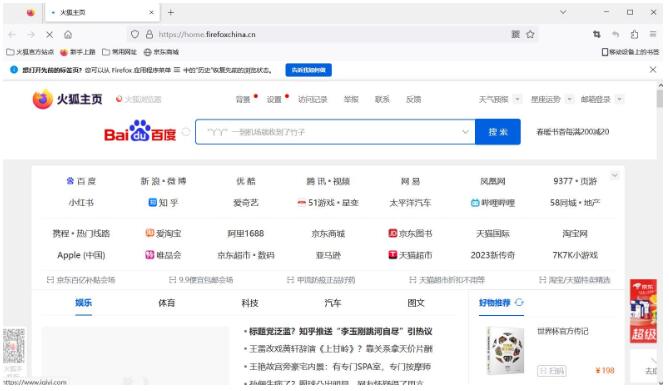Viewport: 669px width, 391px height.
Task: Click the Baidu logo beside search box
Action: point(140,131)
